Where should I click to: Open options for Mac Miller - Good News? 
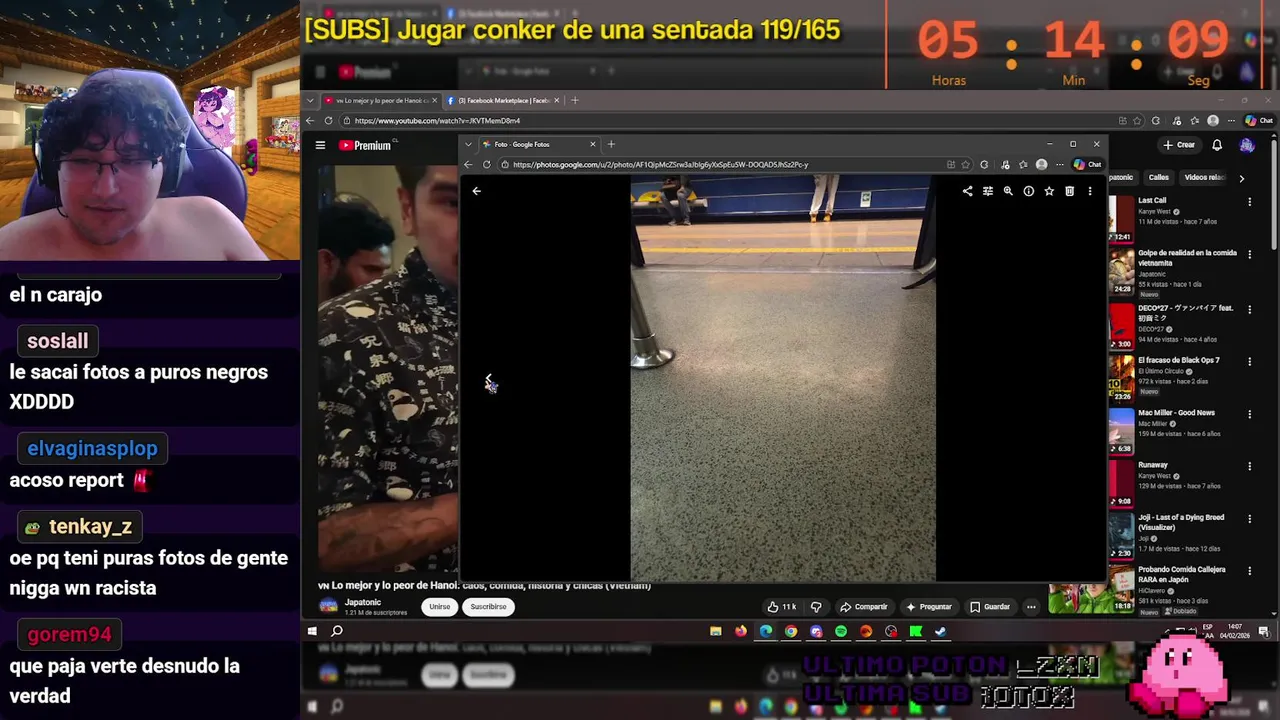(1249, 414)
